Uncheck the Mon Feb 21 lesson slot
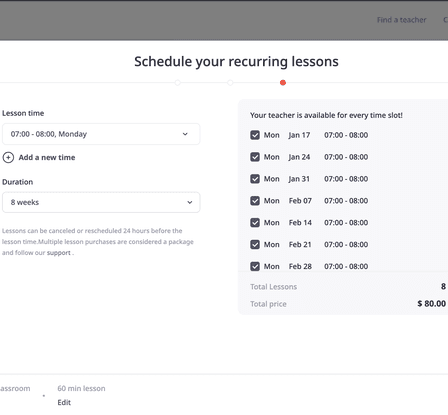The width and height of the screenshot is (448, 415). pyautogui.click(x=255, y=245)
